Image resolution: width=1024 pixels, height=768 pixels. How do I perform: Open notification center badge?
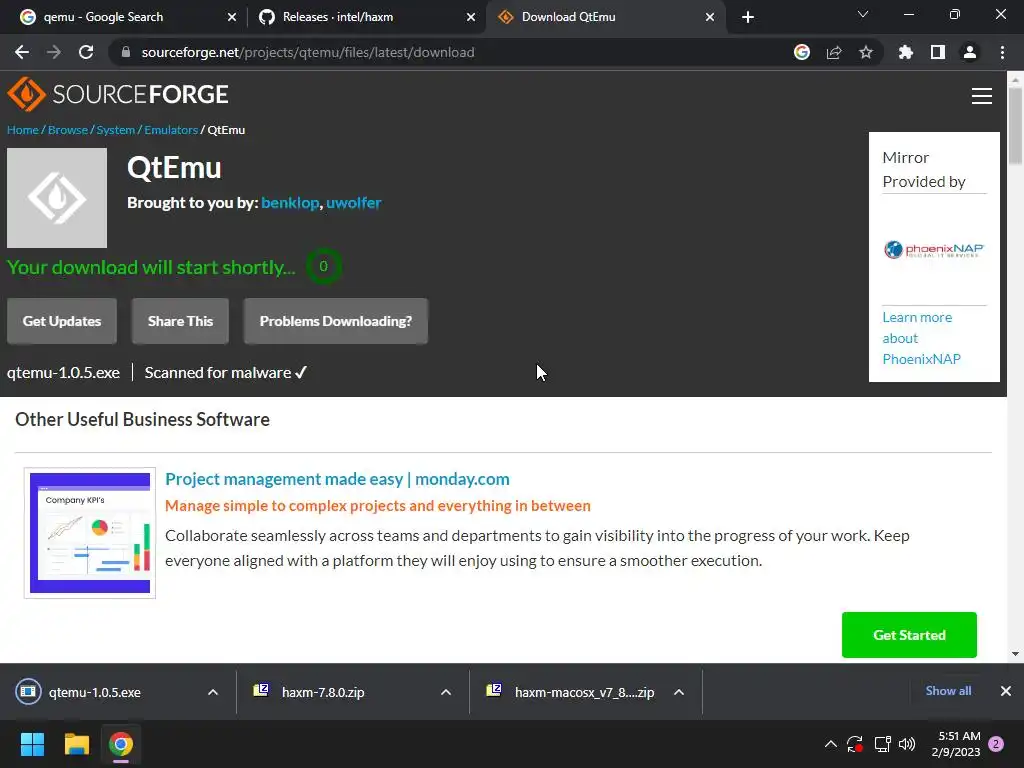pos(996,744)
